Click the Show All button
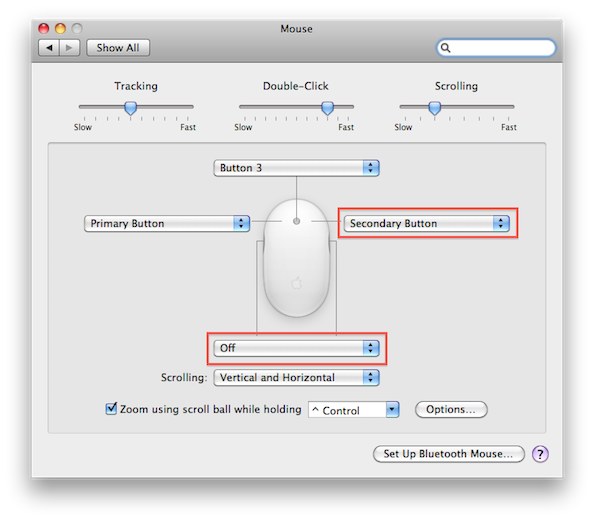 tap(118, 48)
